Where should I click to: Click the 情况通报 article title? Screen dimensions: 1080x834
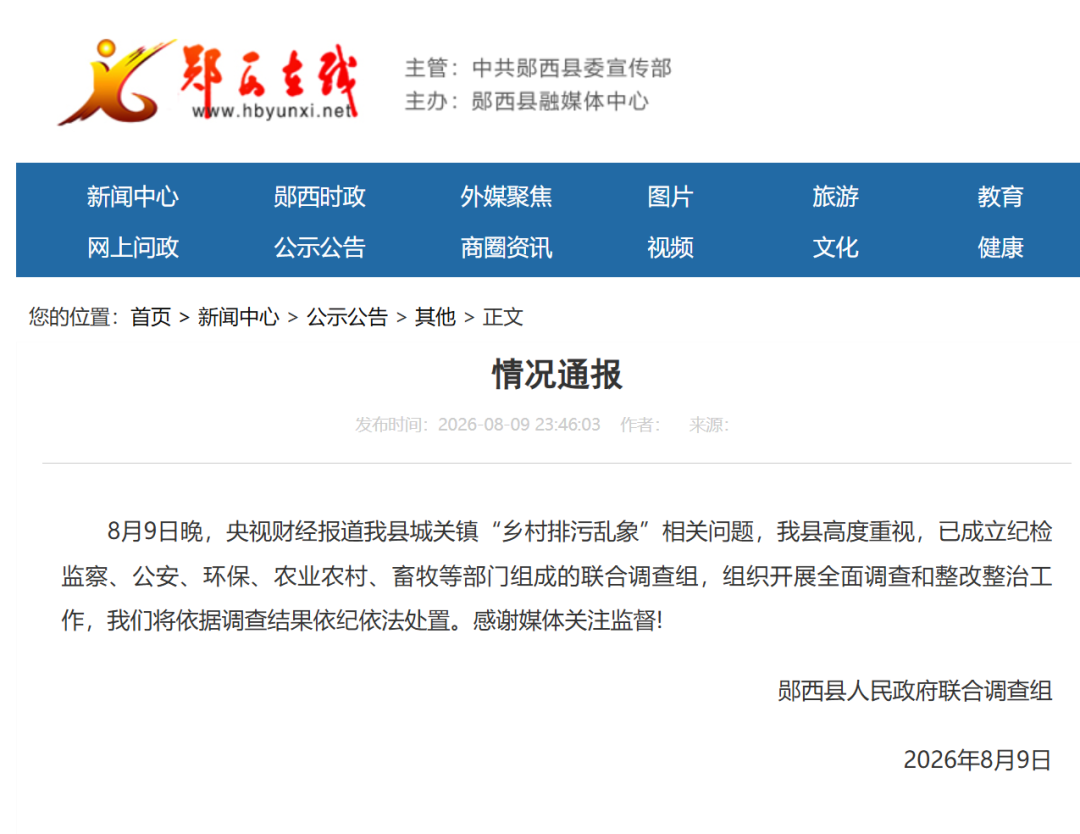(x=557, y=375)
